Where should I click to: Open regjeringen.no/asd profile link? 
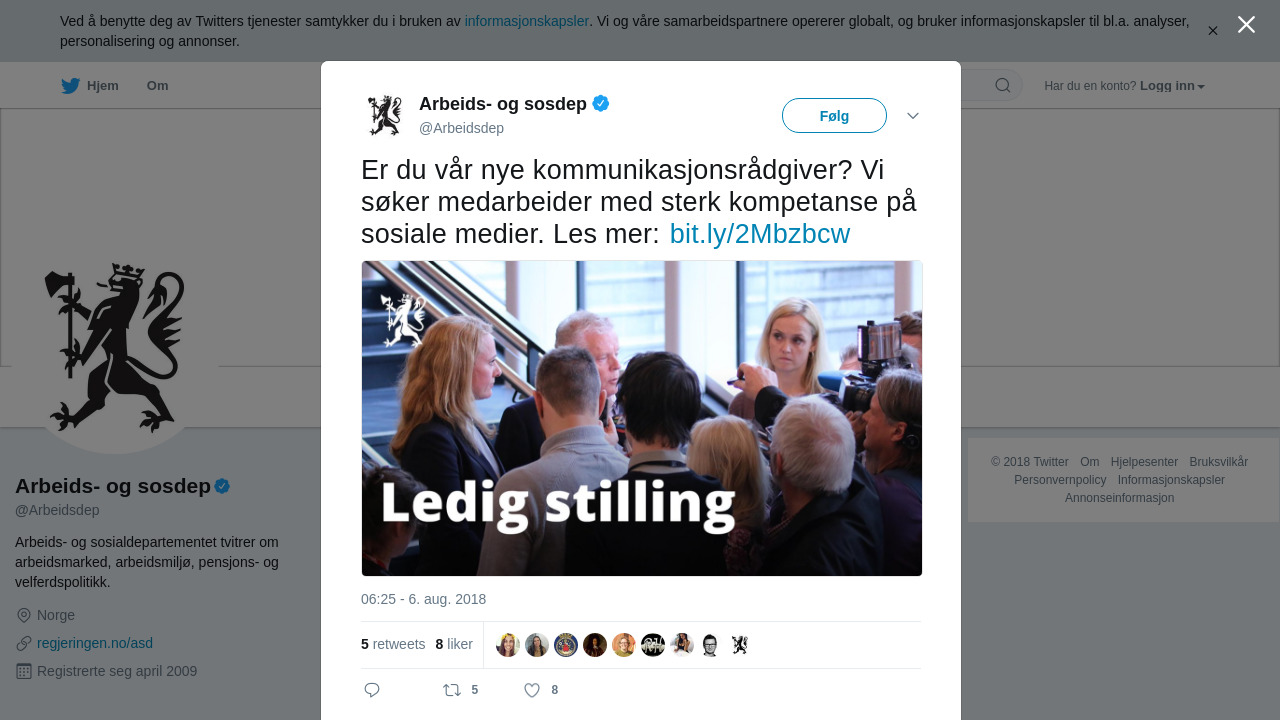click(95, 643)
